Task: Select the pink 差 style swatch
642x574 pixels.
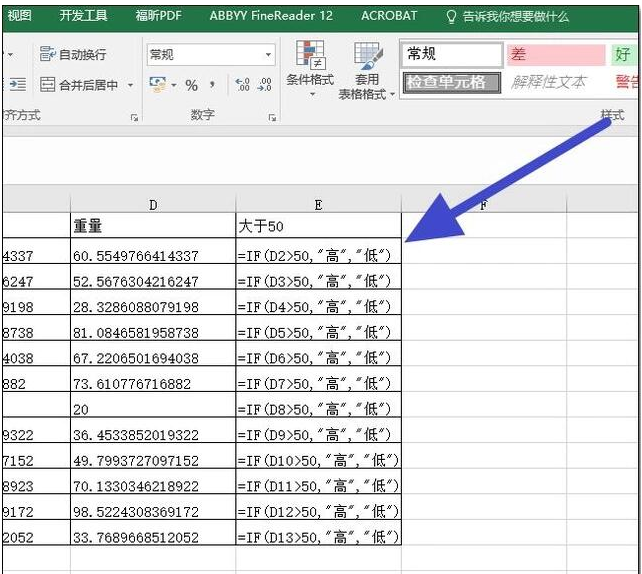Action: [x=556, y=54]
